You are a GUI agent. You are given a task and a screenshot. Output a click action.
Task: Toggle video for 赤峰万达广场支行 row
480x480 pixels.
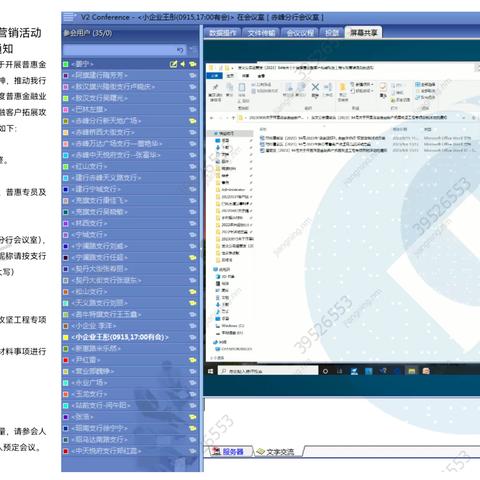(193, 144)
